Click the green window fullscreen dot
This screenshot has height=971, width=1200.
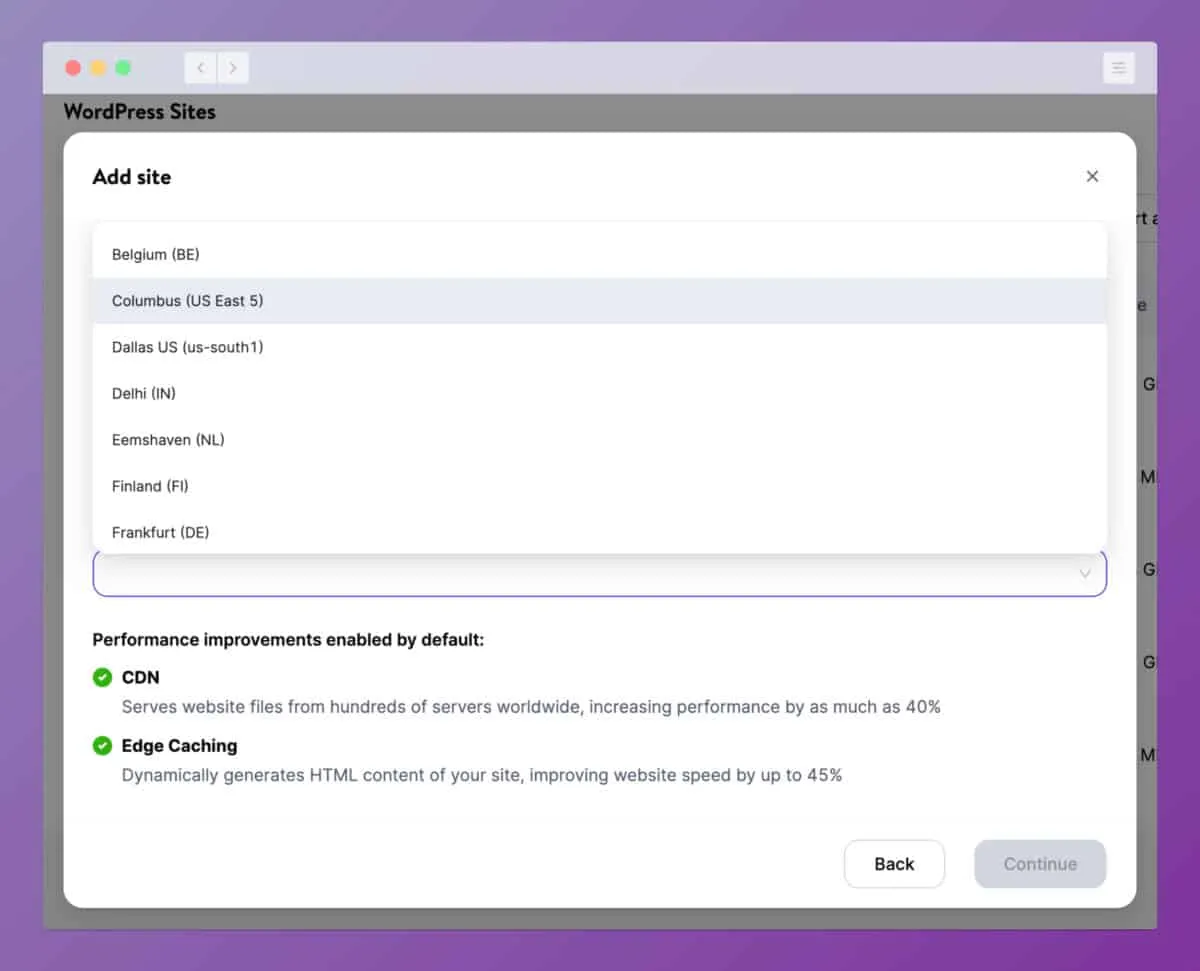123,68
